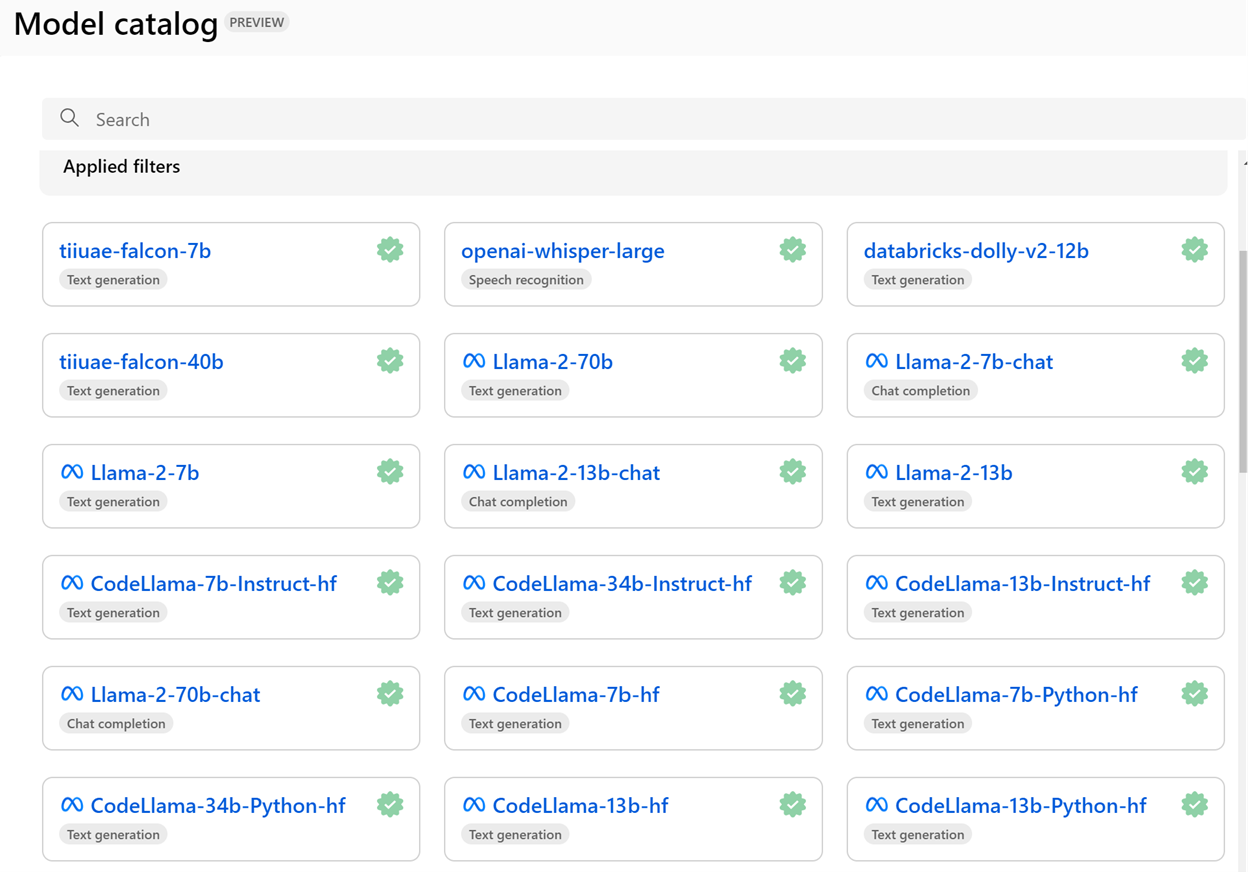Click Meta logo beside CodeLlama-13b-Python-hf
The height and width of the screenshot is (872, 1248).
click(x=876, y=805)
